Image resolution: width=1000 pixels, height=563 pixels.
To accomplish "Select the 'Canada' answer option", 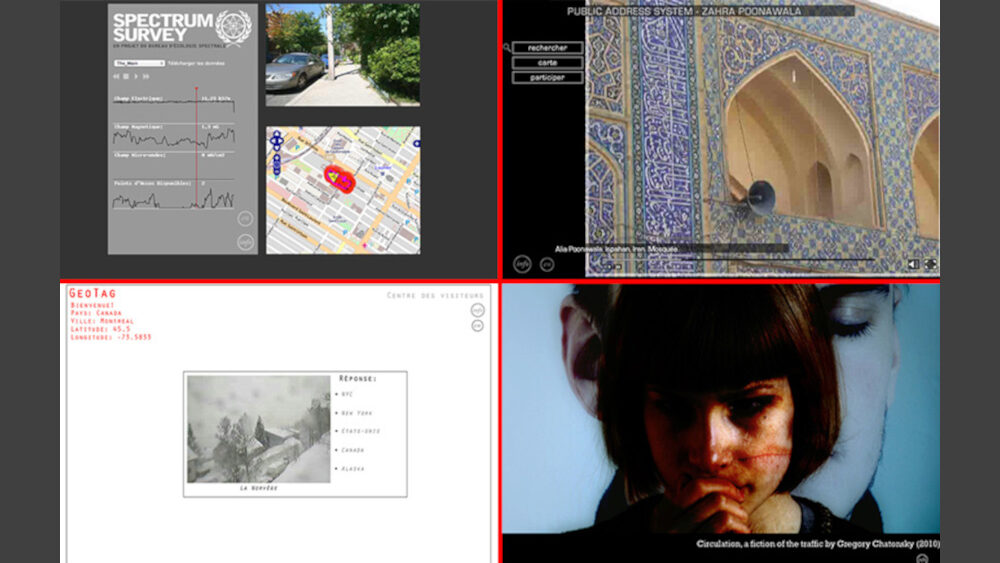I will (352, 450).
